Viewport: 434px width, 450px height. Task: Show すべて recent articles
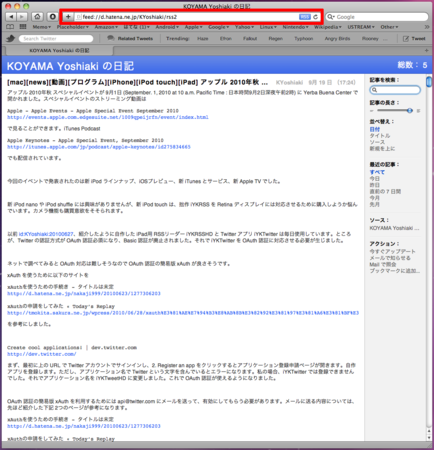377,172
